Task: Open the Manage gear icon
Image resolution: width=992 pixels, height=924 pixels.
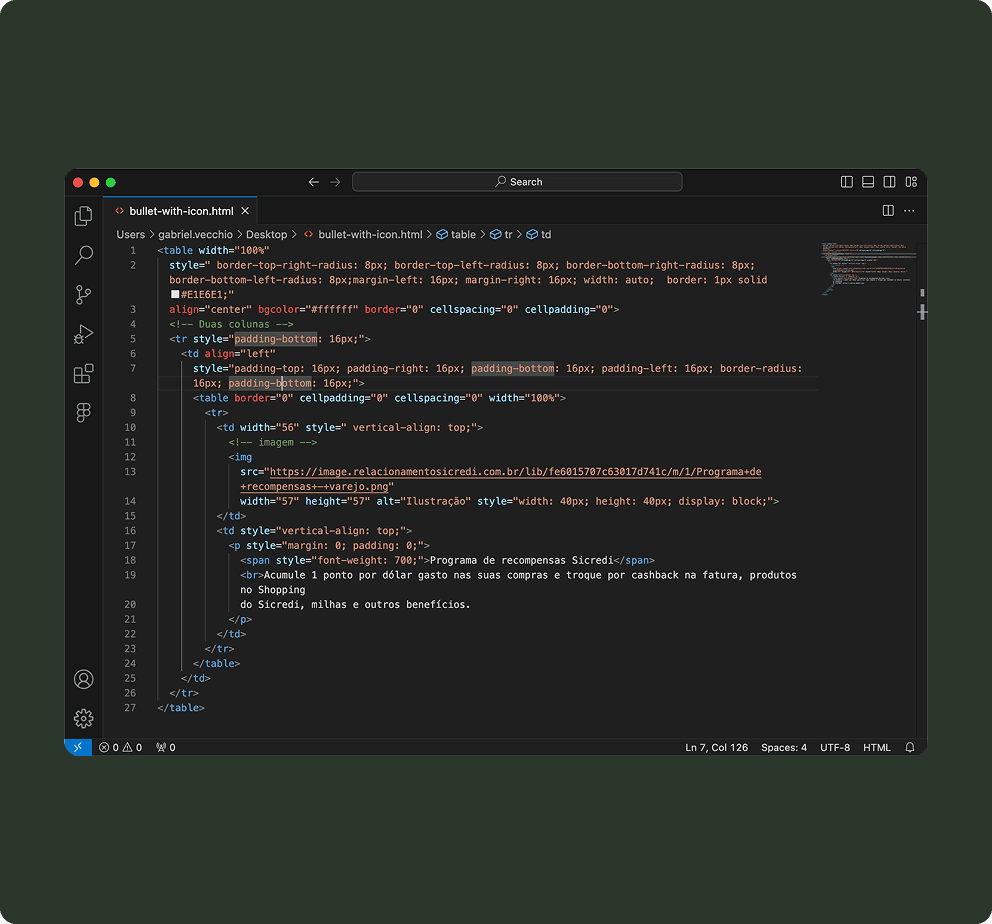Action: (x=84, y=718)
